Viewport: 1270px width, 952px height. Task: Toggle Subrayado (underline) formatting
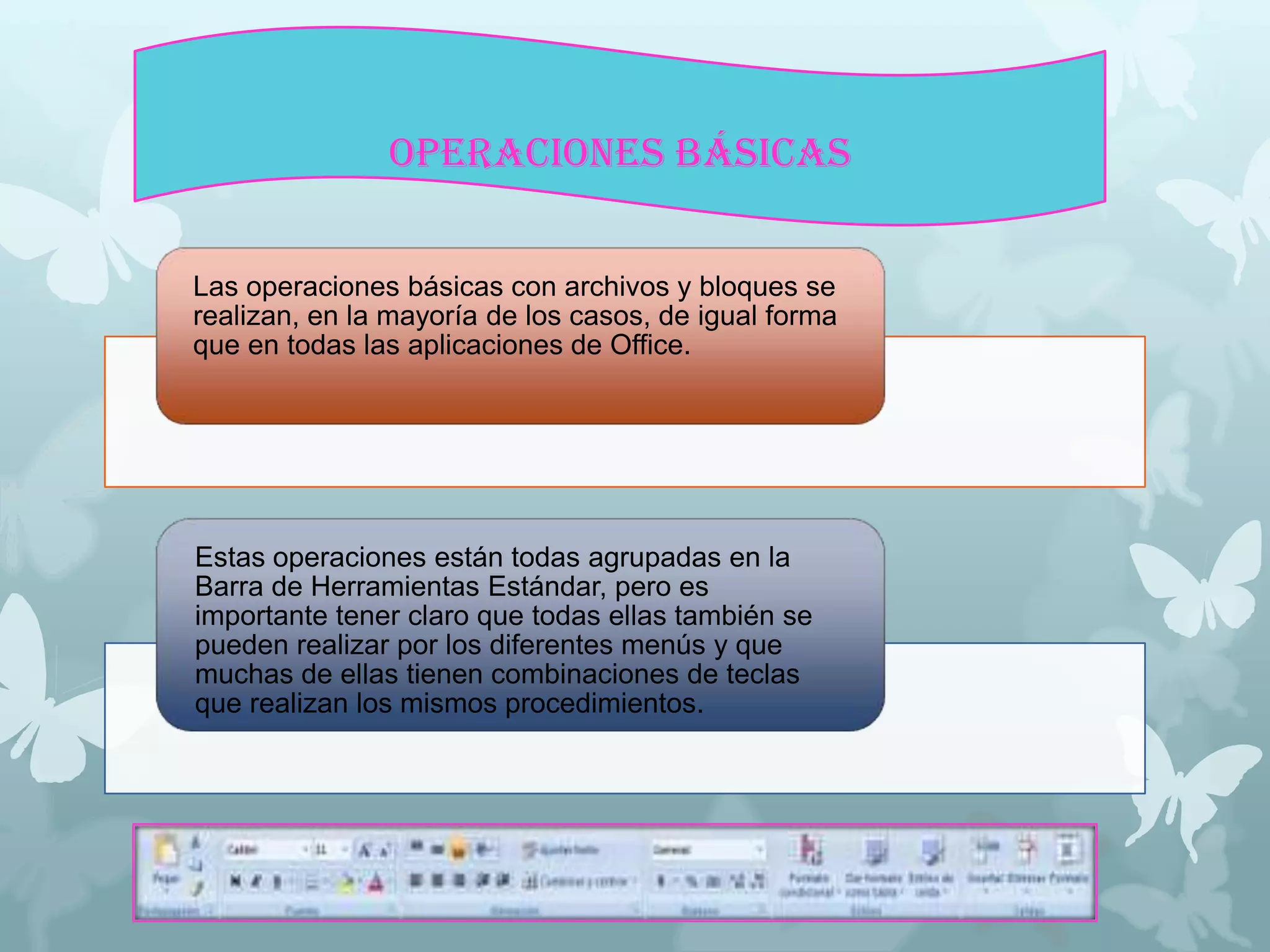coord(277,881)
